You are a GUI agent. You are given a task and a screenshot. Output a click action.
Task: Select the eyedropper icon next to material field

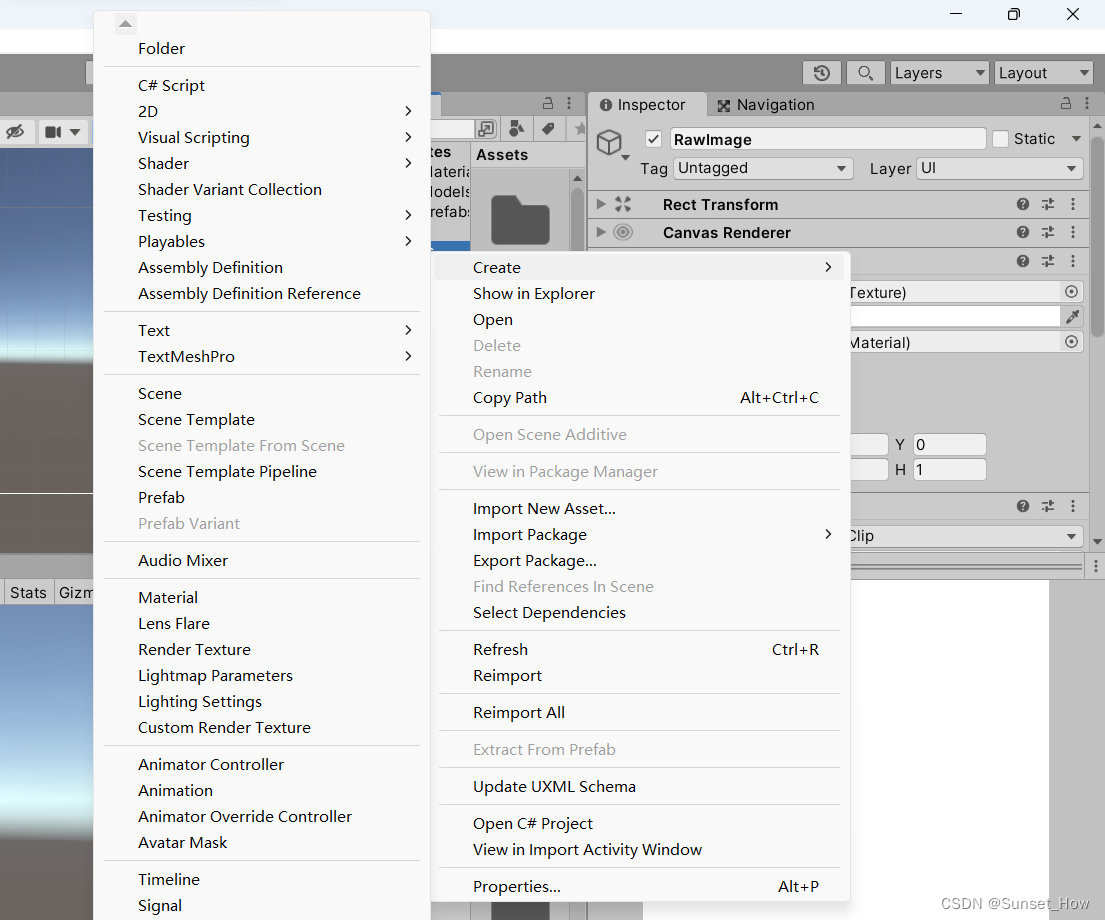[1072, 316]
